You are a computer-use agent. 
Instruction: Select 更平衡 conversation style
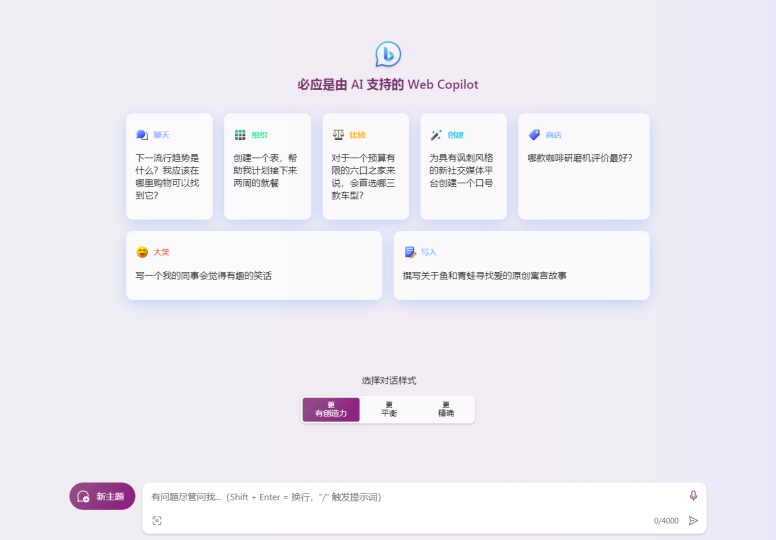pyautogui.click(x=389, y=409)
